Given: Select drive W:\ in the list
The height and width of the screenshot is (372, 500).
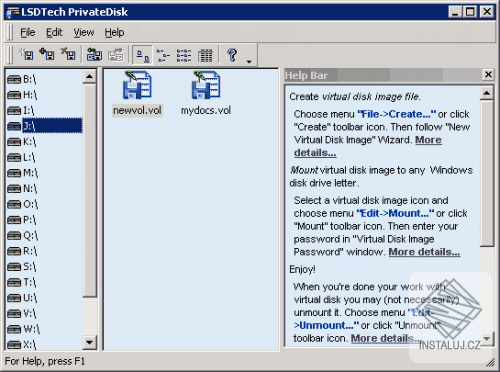Looking at the screenshot, I should click(23, 329).
